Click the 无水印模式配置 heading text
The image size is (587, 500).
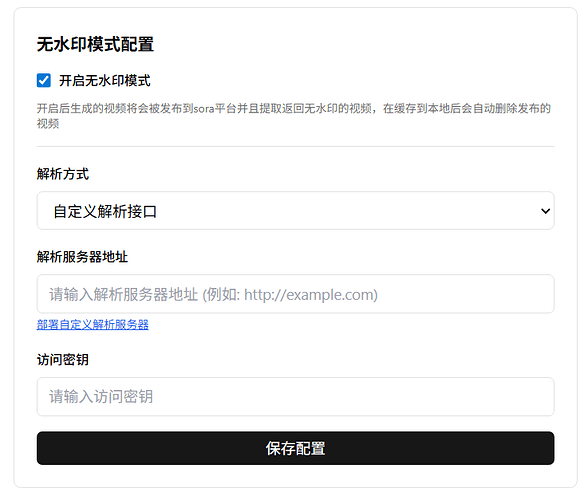pos(95,45)
